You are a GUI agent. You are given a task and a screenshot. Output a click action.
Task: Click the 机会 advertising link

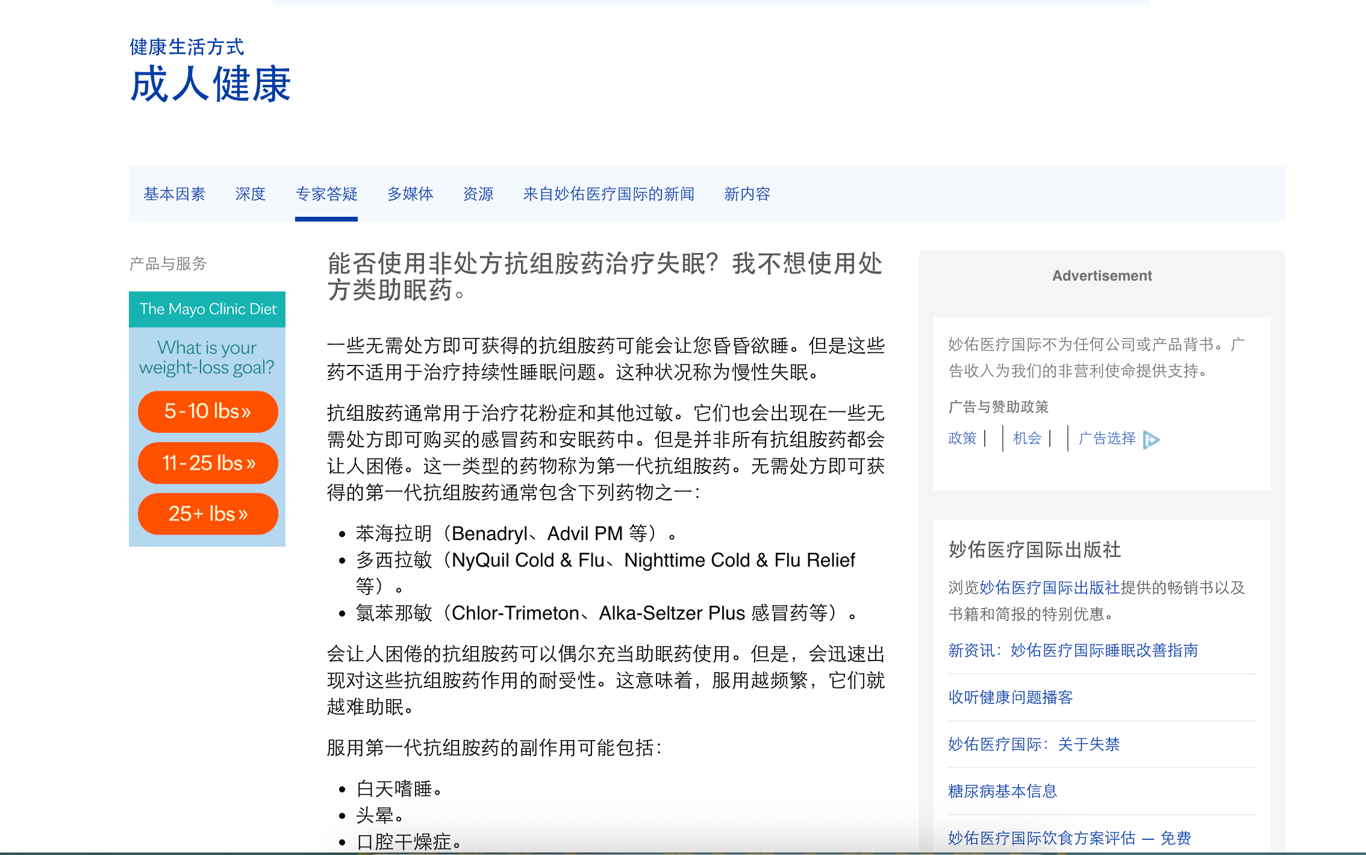pos(1027,438)
